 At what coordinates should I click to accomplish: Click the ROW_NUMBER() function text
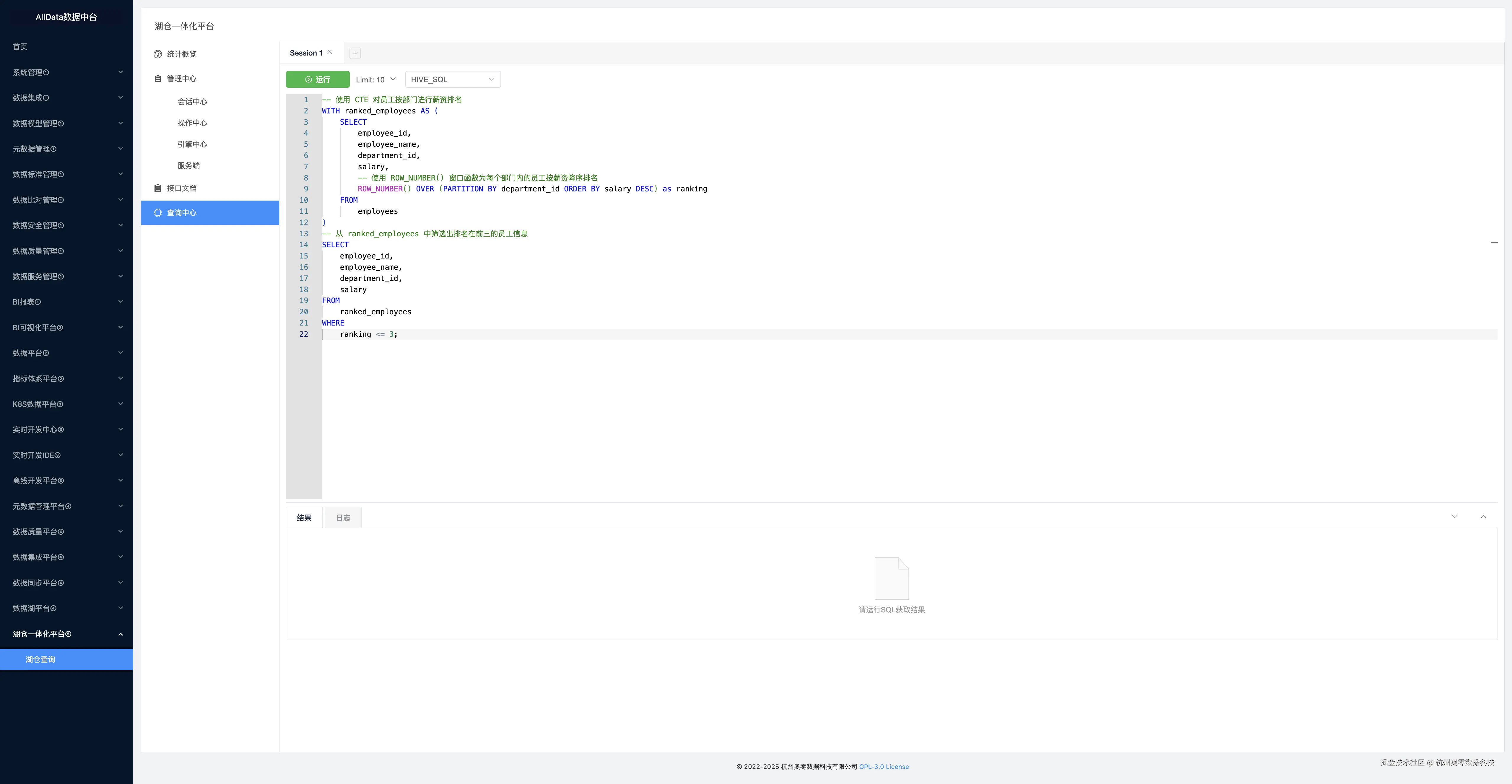pos(384,189)
